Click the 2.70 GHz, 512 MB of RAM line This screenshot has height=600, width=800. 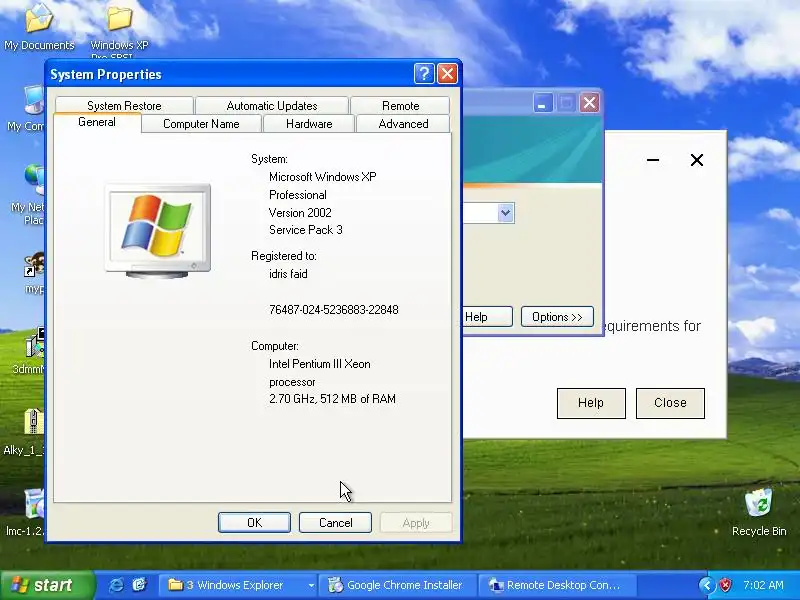click(x=332, y=399)
